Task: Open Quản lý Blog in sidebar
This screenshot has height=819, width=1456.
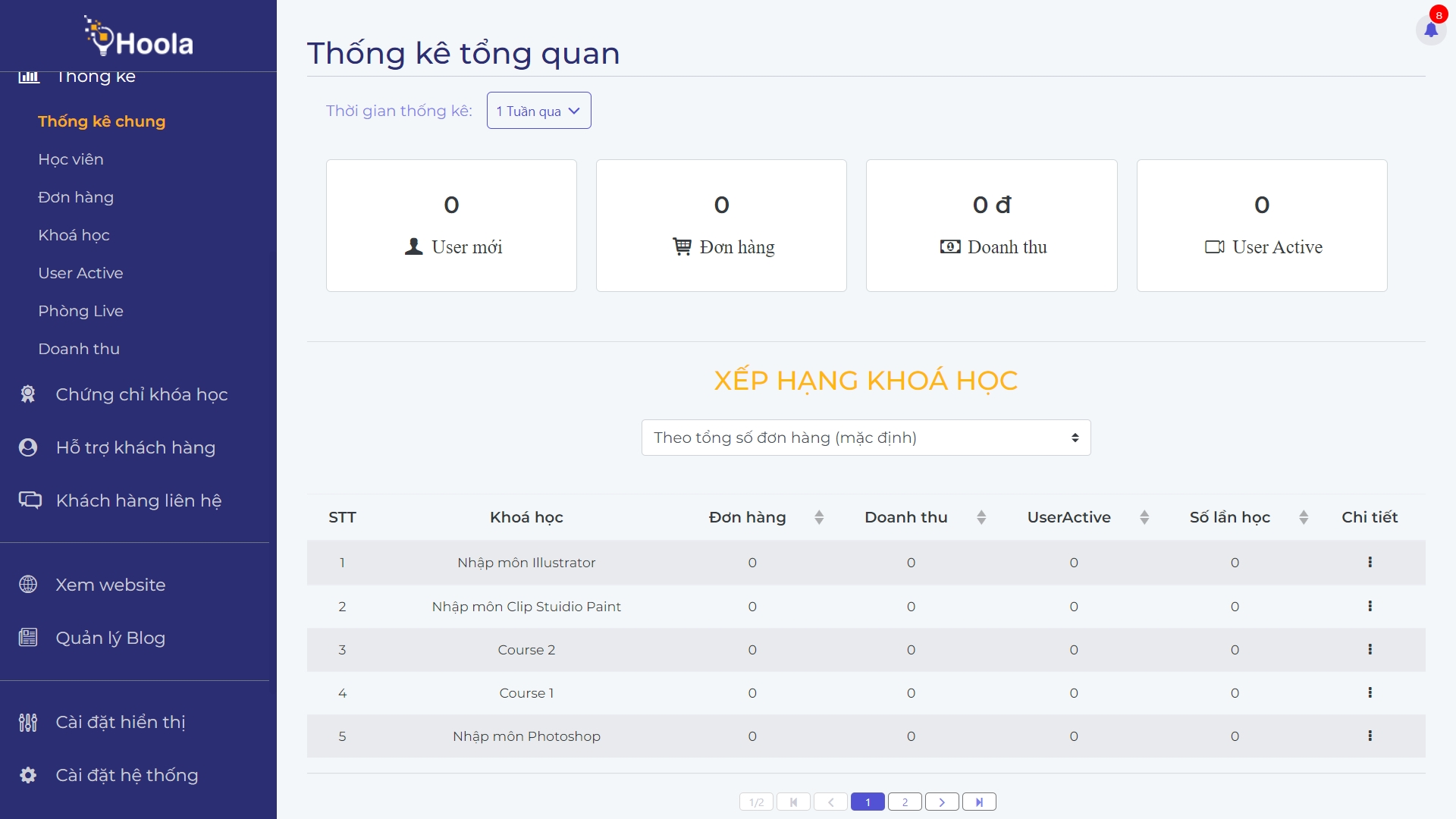Action: pos(110,638)
